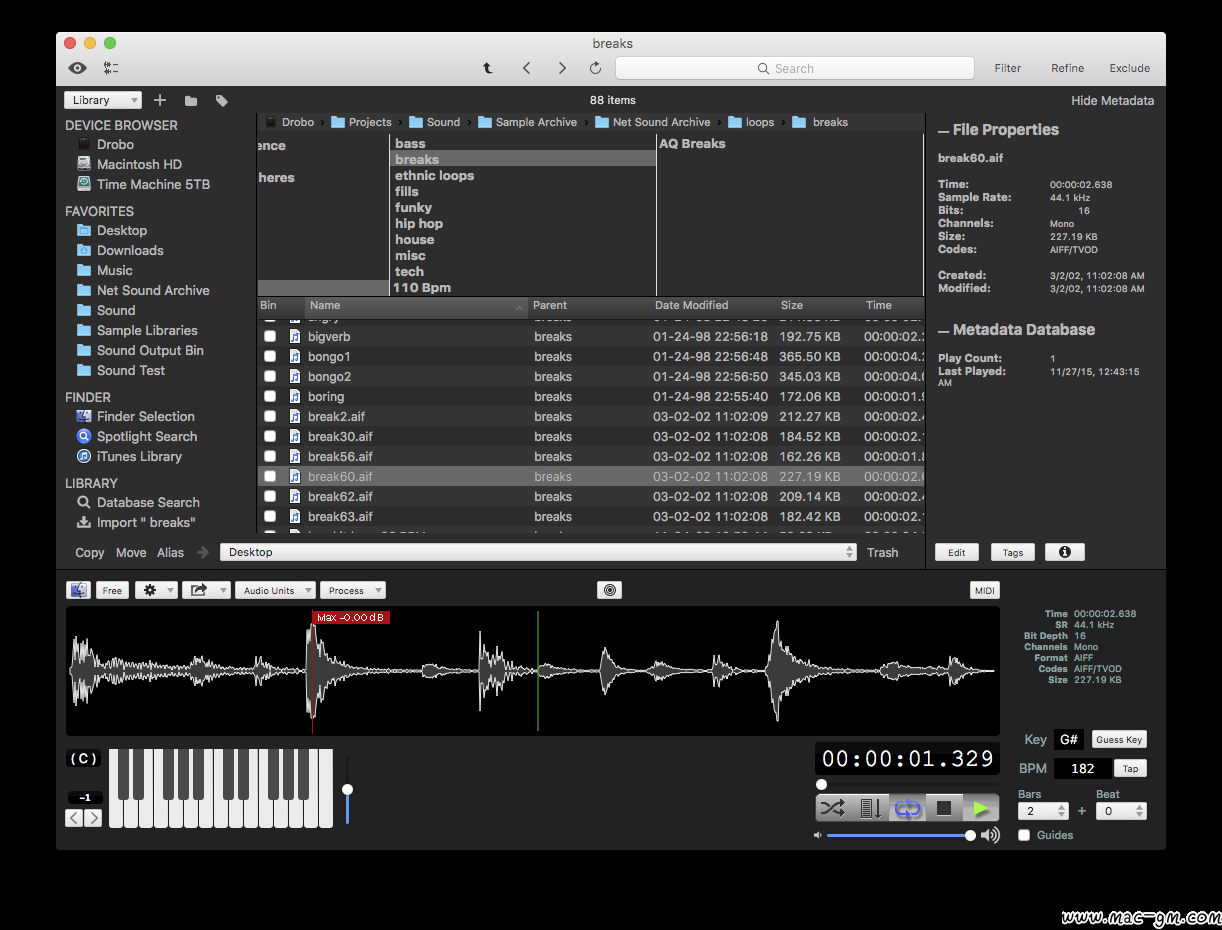Check the Bin checkbox for boring
This screenshot has width=1222, height=930.
tap(270, 397)
